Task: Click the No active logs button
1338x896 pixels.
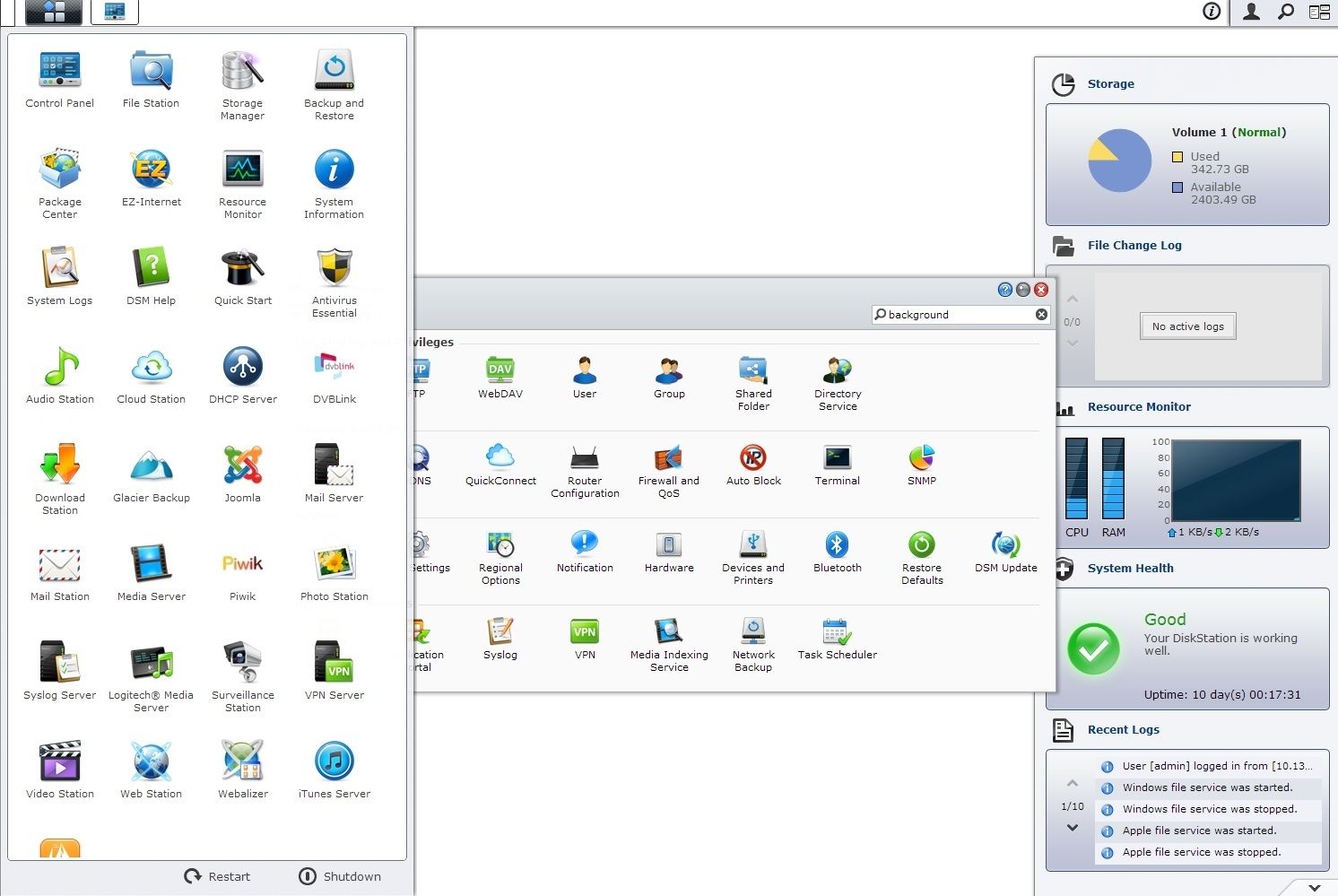Action: coord(1188,326)
